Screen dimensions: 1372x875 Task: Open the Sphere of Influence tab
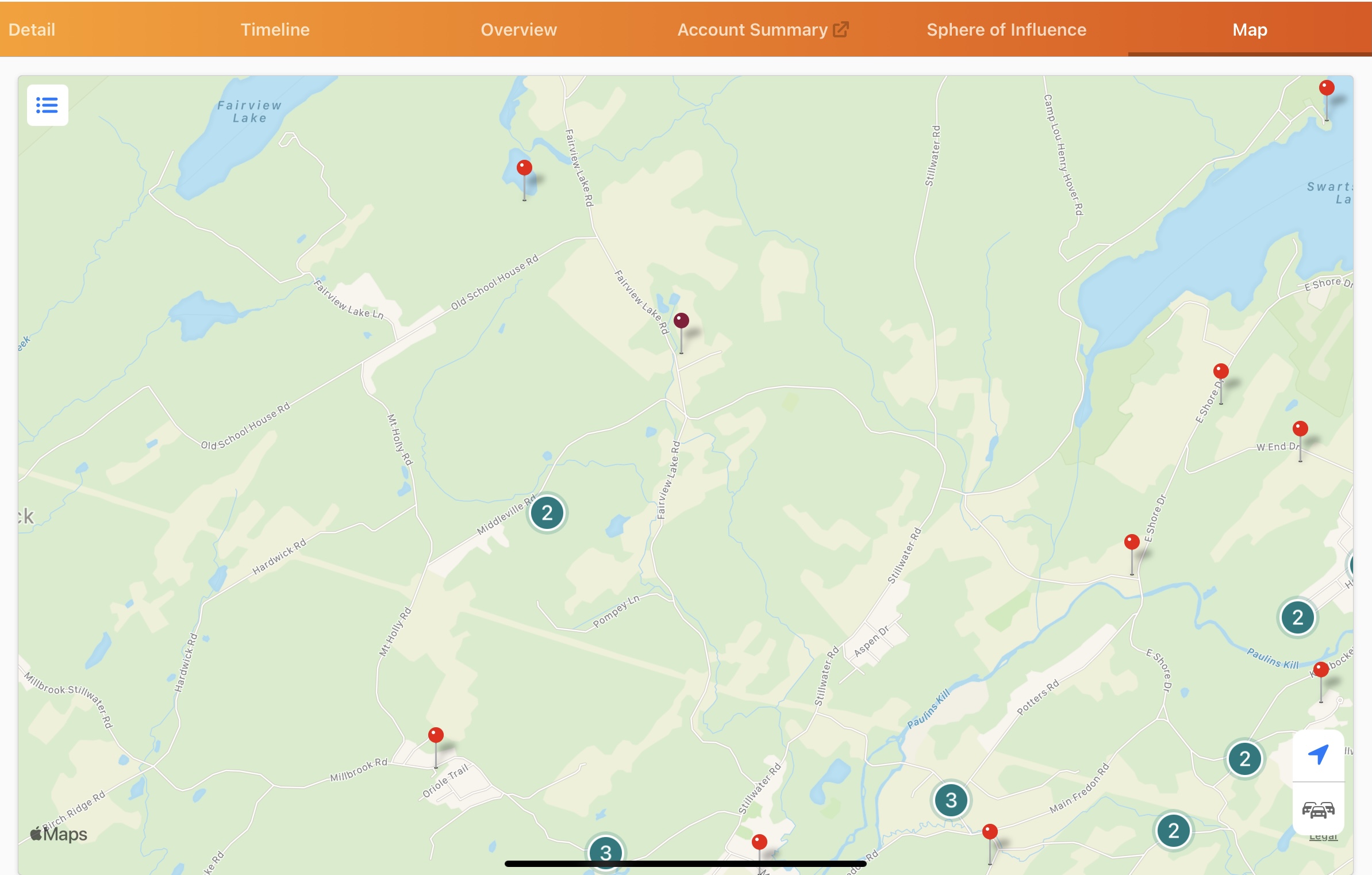pos(1006,29)
